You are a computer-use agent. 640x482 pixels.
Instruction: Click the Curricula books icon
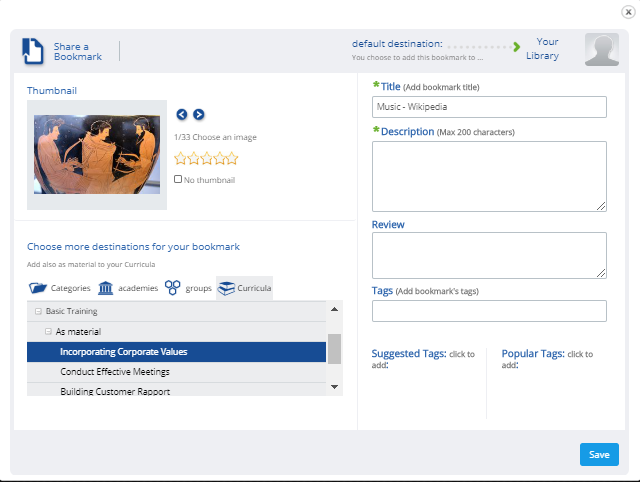point(226,288)
